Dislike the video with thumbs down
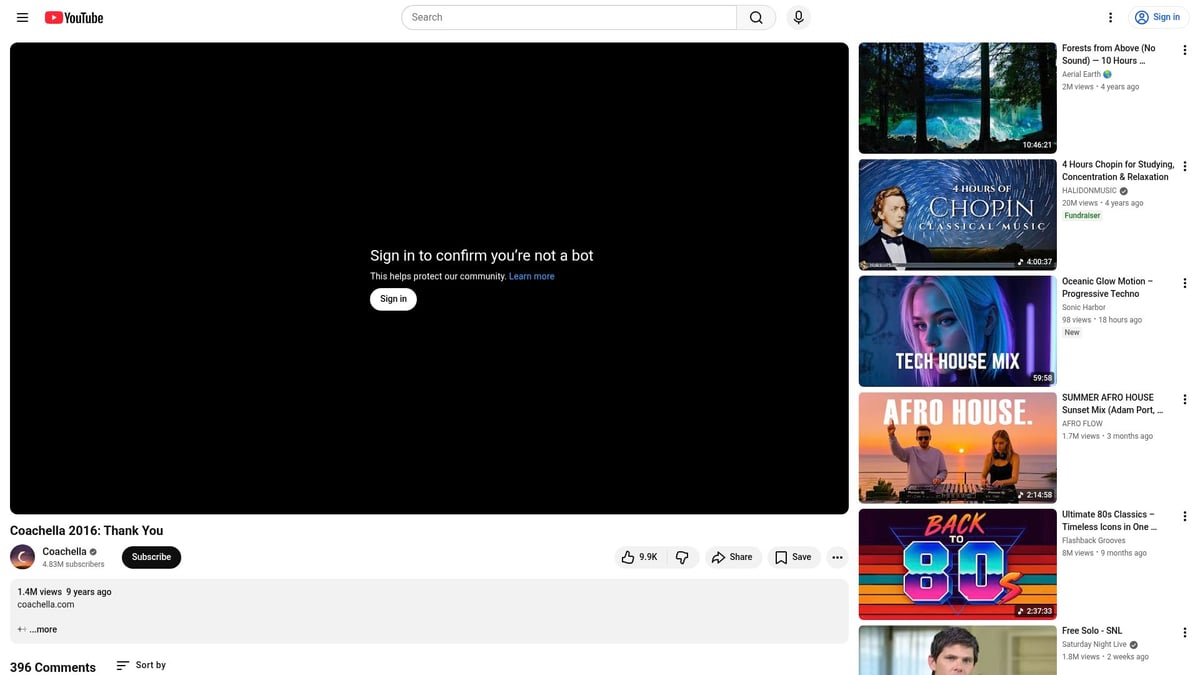This screenshot has width=1200, height=675. point(682,557)
